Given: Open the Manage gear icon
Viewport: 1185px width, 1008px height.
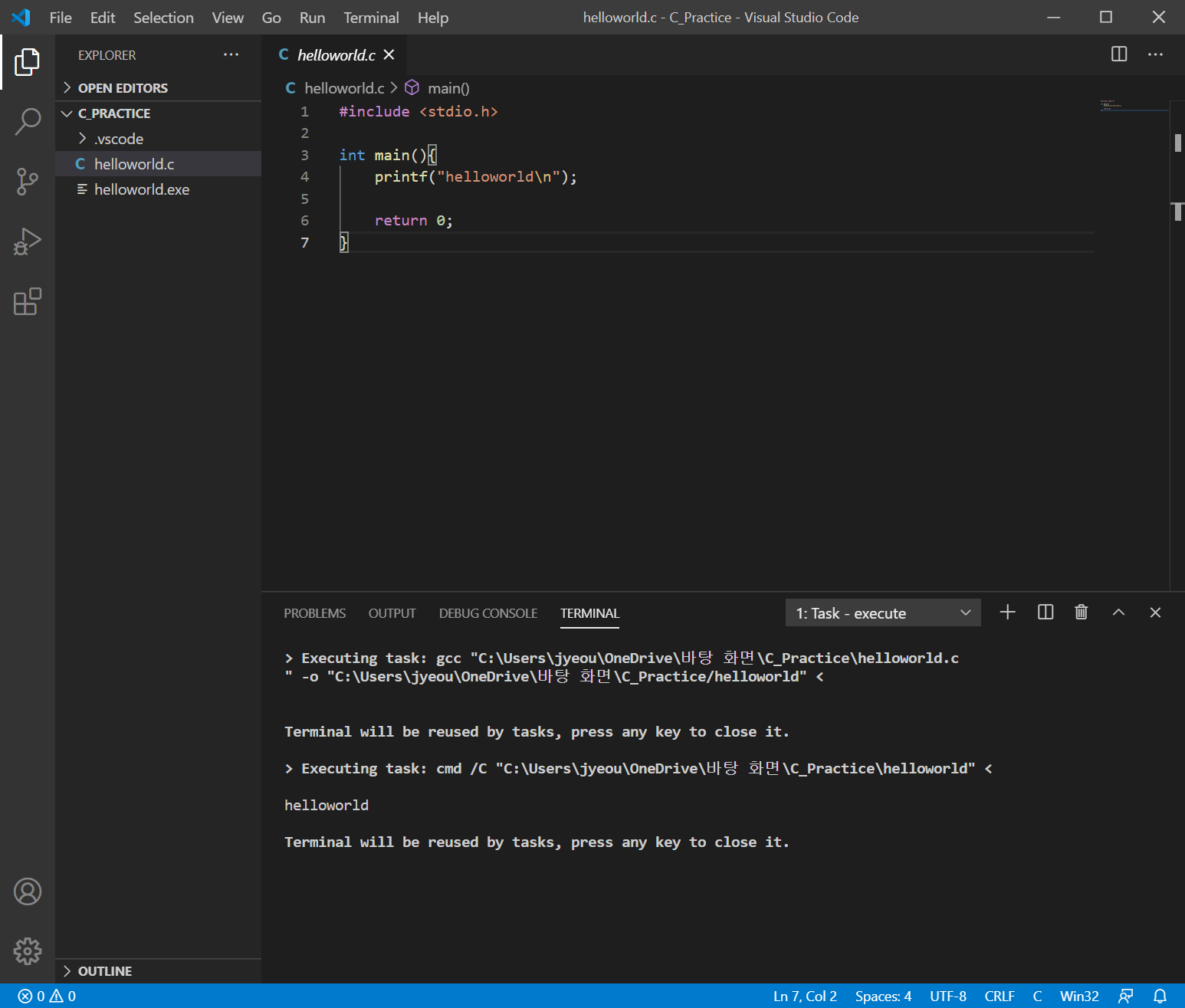Looking at the screenshot, I should pyautogui.click(x=28, y=951).
